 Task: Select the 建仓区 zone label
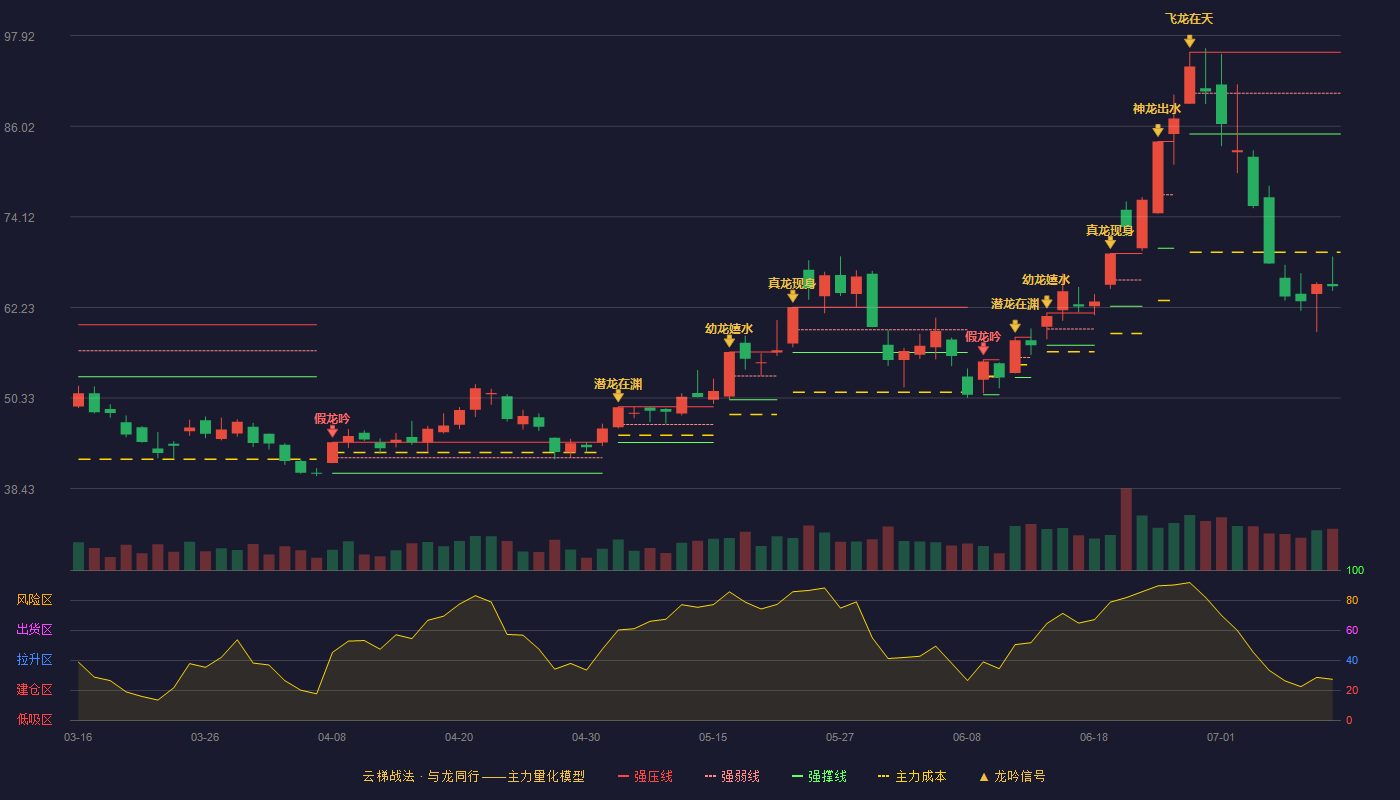tap(34, 690)
